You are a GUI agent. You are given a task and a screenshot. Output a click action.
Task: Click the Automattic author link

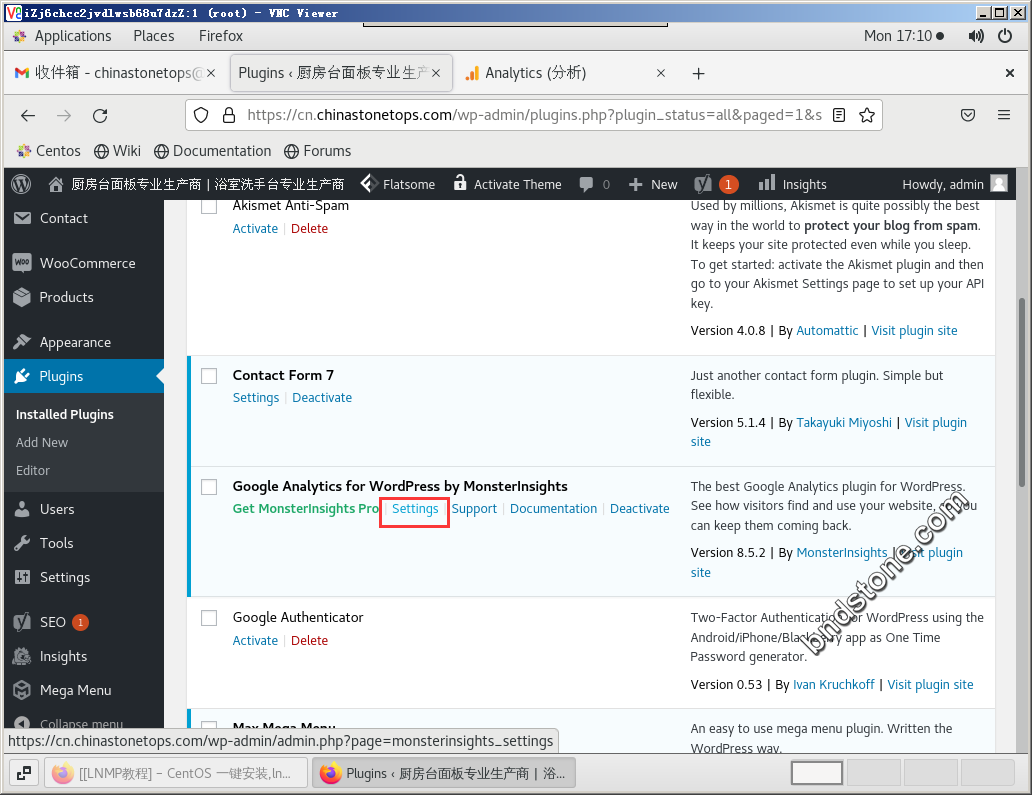pos(827,330)
